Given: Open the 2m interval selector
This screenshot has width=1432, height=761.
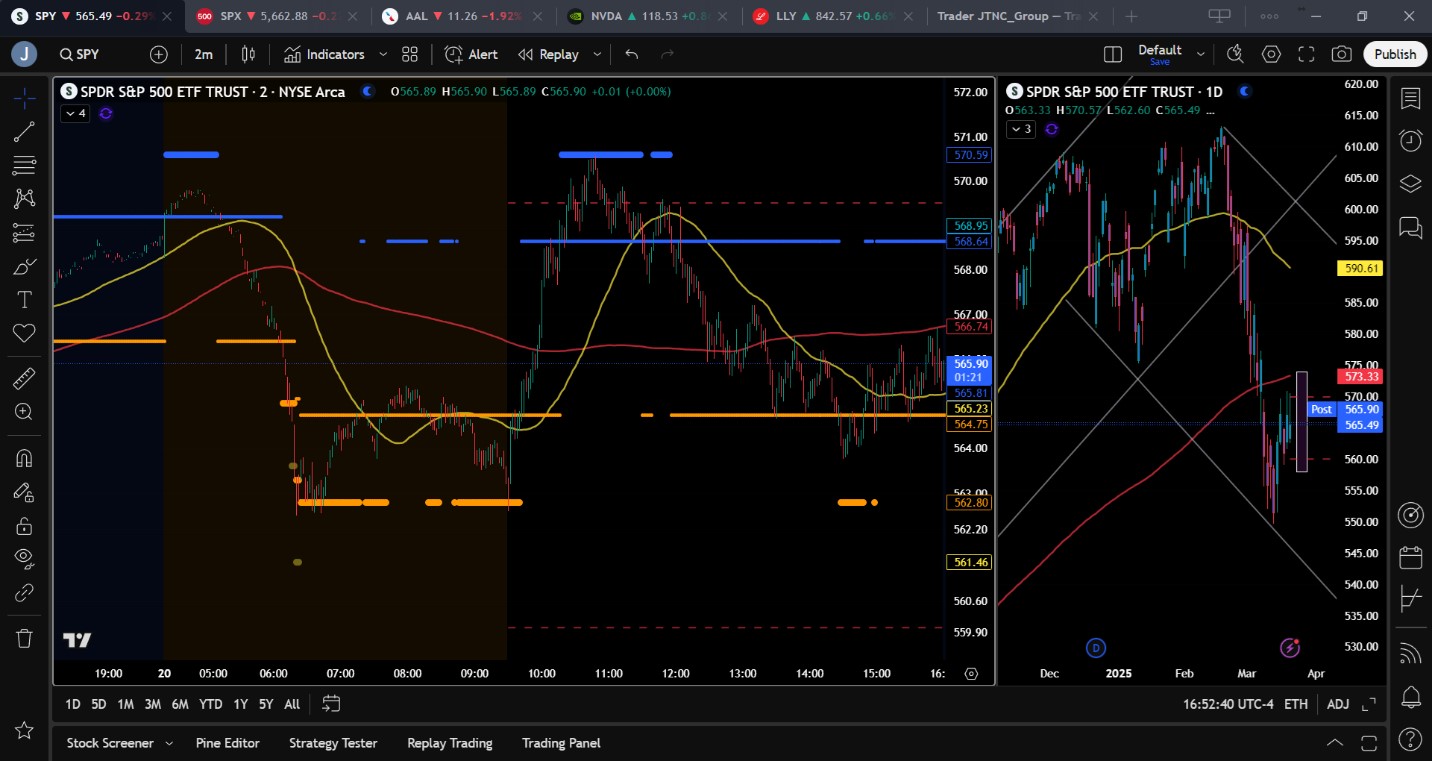Looking at the screenshot, I should tap(204, 54).
